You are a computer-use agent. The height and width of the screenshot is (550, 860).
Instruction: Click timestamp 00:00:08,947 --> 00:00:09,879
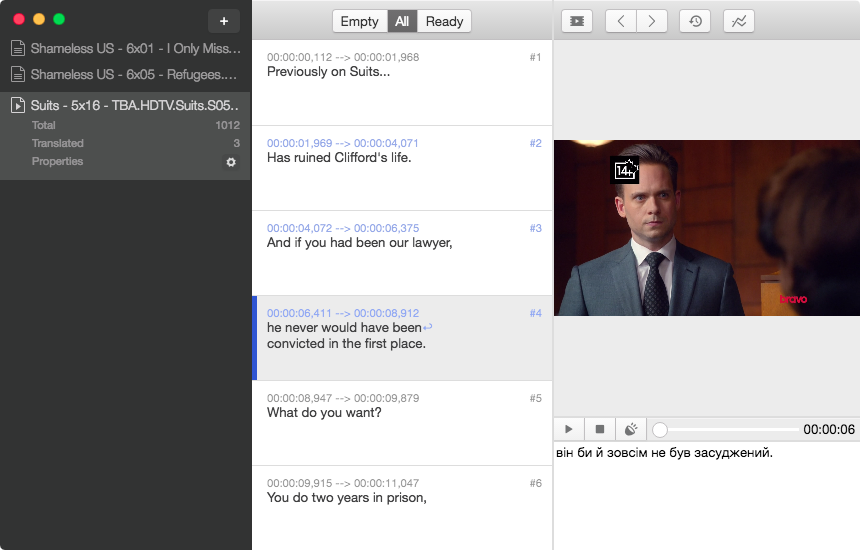coord(343,398)
